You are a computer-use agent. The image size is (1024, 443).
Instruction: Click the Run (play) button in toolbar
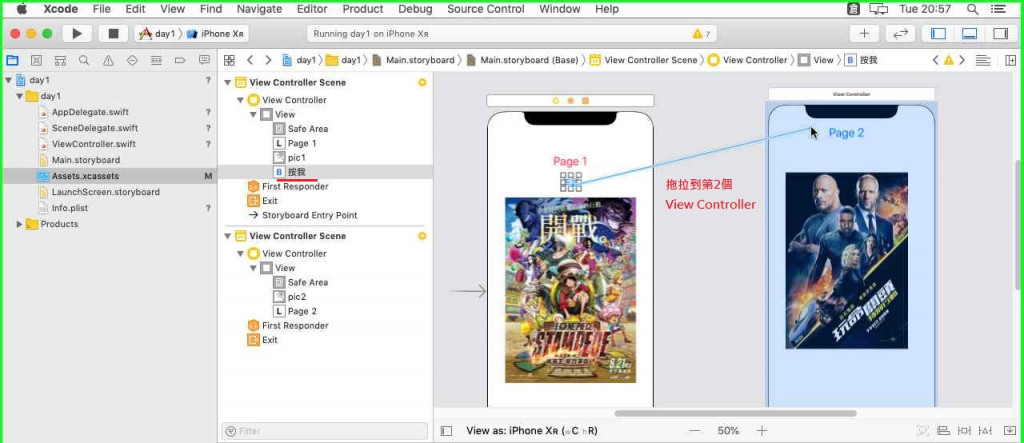tap(77, 33)
